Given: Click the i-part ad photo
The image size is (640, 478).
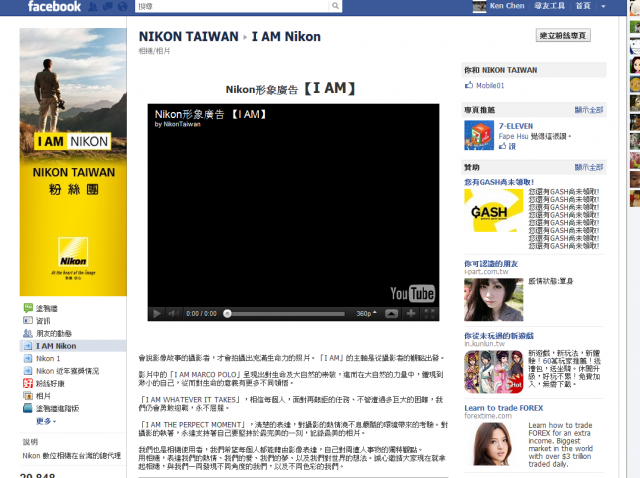Looking at the screenshot, I should click(493, 300).
